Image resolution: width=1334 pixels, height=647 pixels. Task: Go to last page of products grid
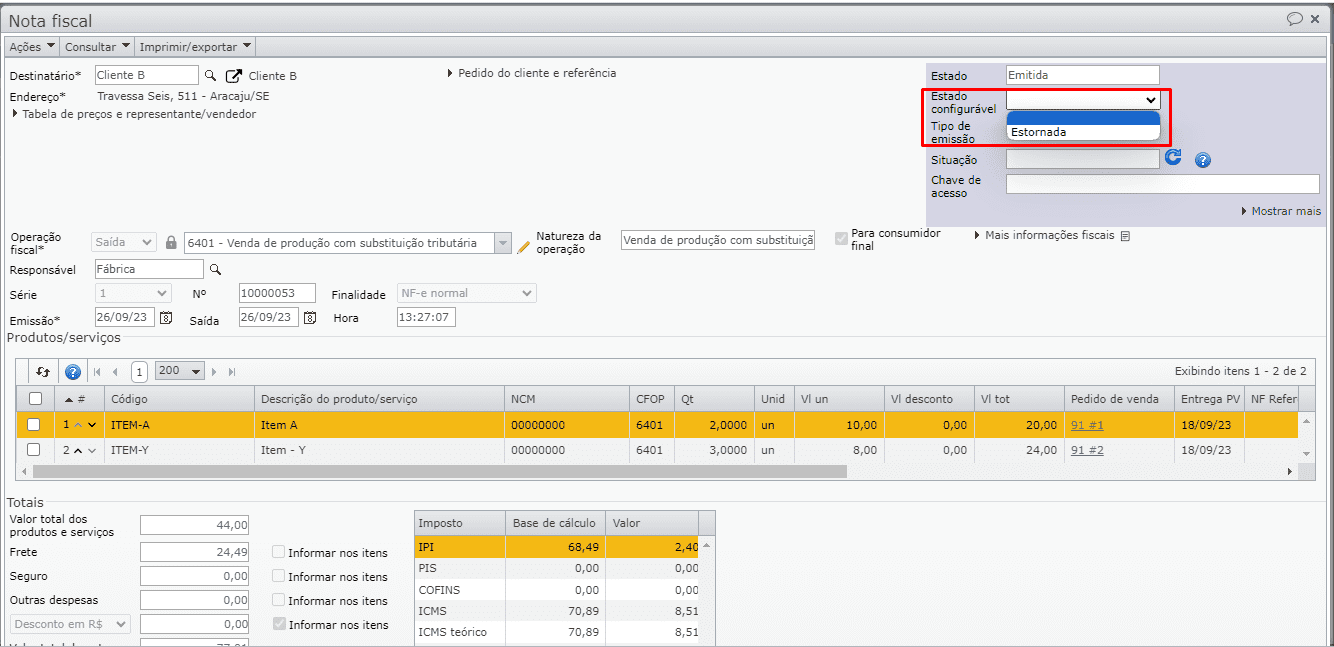point(232,371)
